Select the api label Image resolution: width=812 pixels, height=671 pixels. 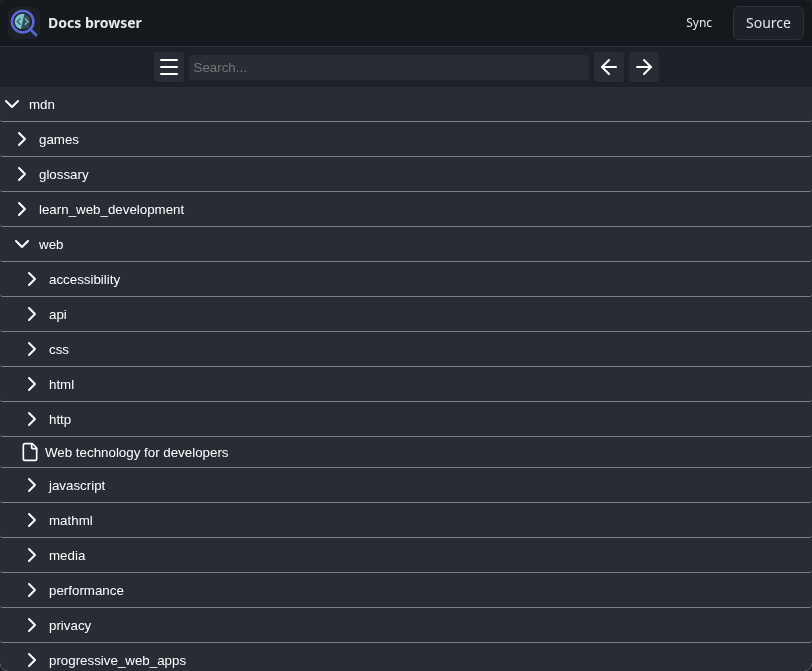click(x=57, y=315)
